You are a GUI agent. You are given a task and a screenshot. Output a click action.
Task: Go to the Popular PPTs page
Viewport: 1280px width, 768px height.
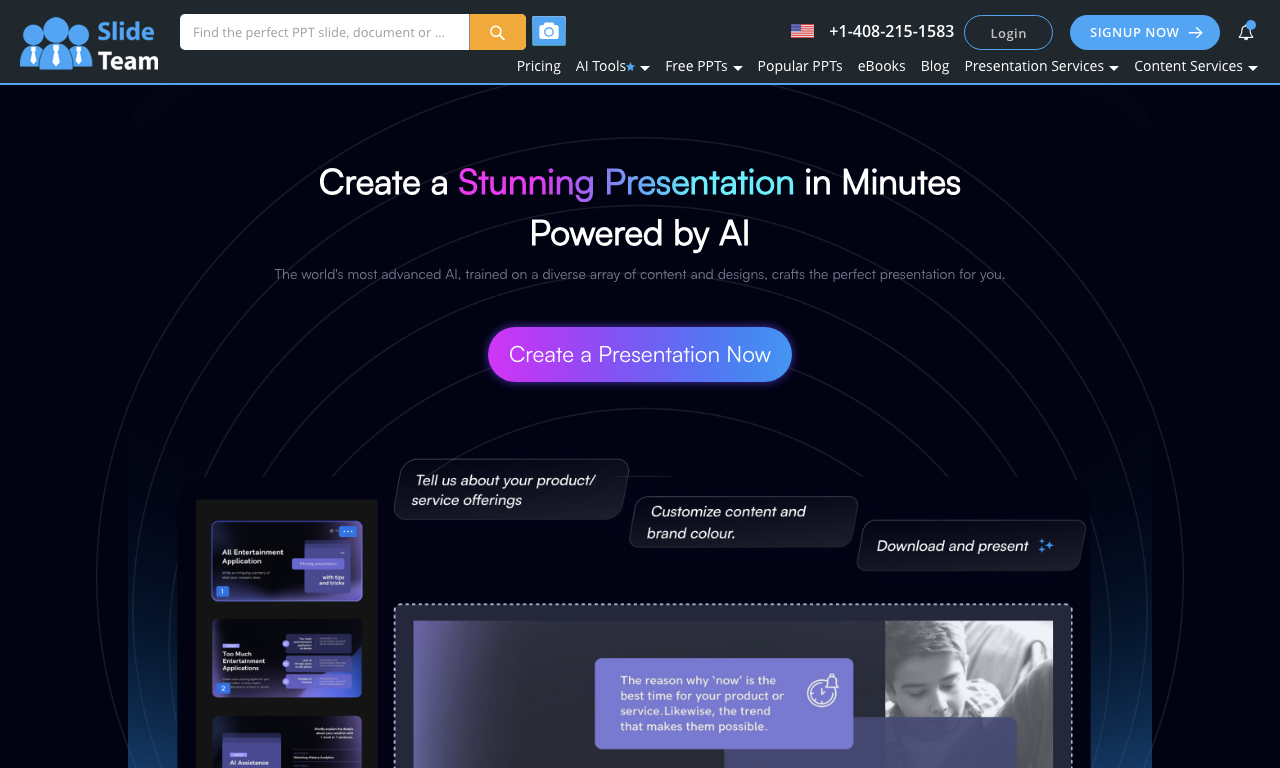pos(800,66)
